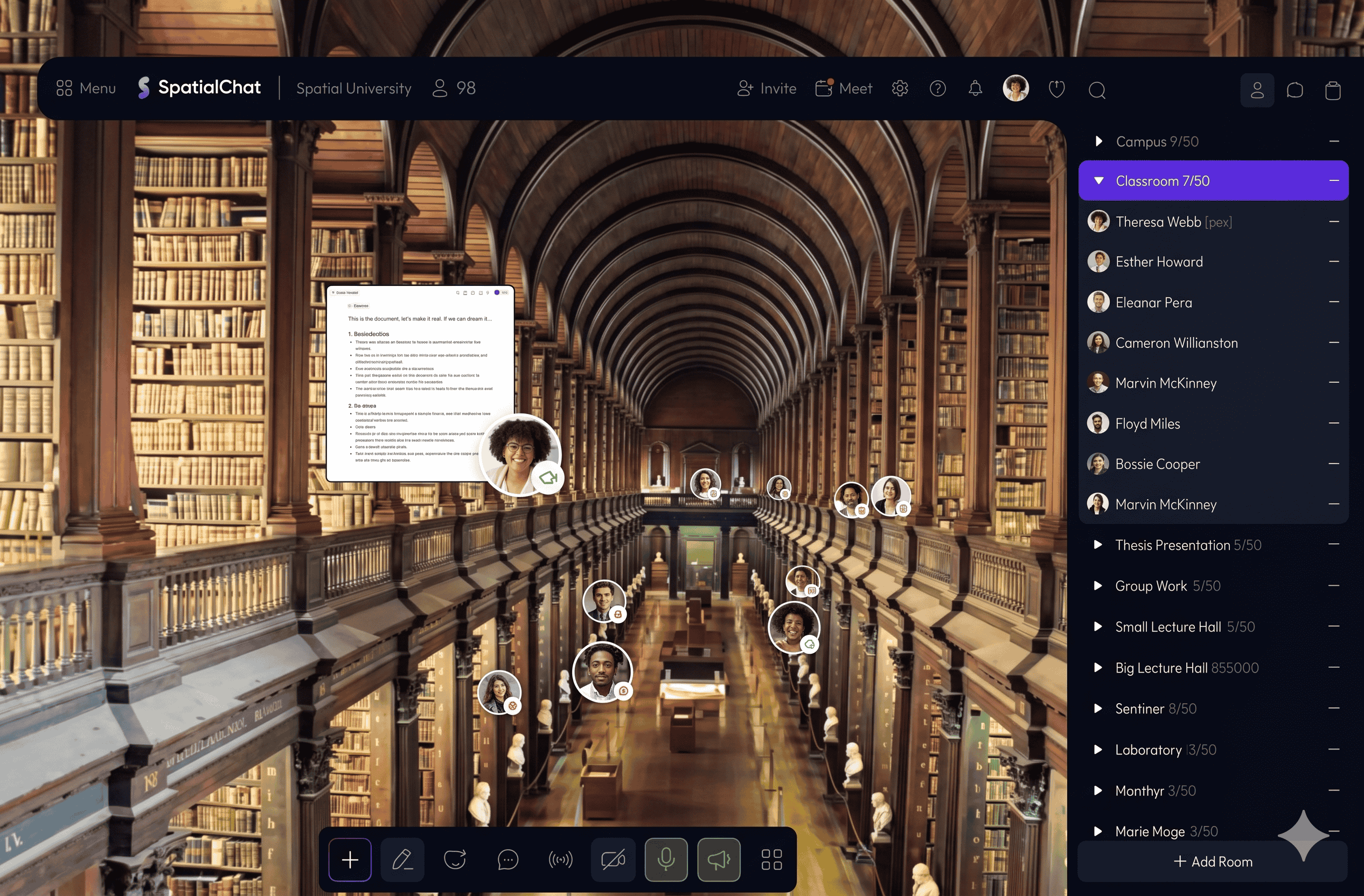Viewport: 1364px width, 896px height.
Task: Collapse the Classroom 7/50 room
Action: [1098, 180]
